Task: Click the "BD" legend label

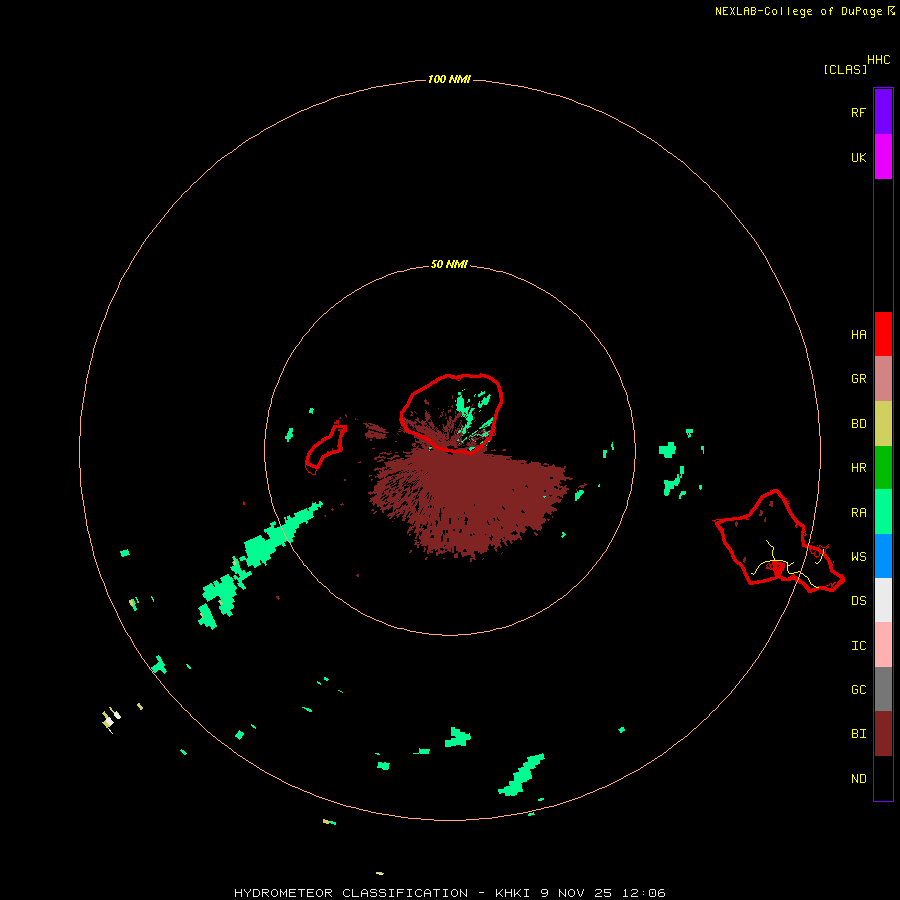Action: tap(858, 424)
